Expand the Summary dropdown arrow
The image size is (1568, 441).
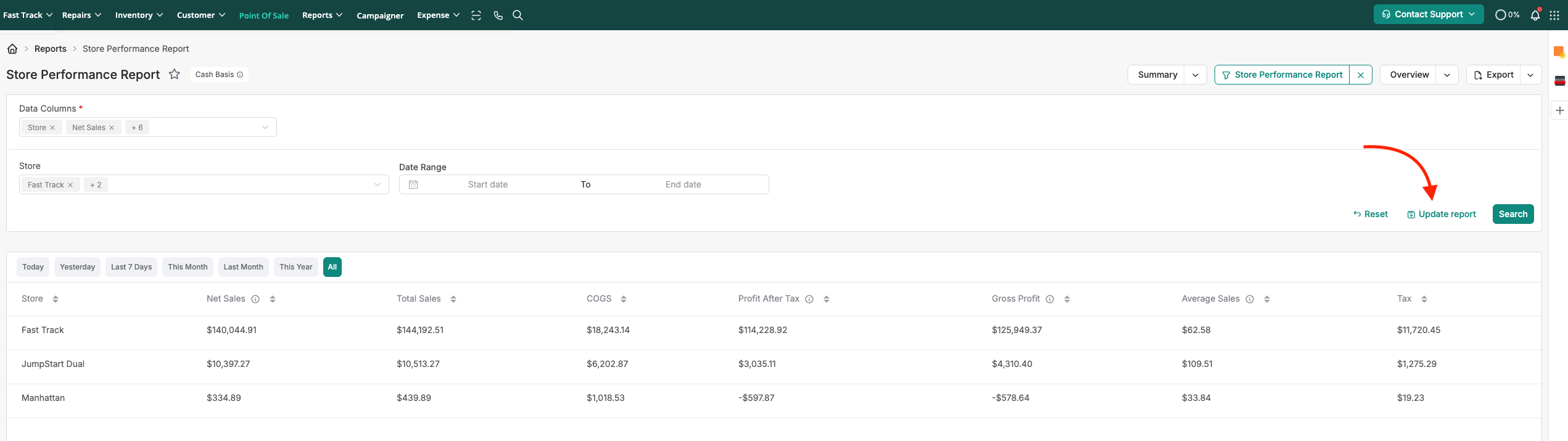coord(1195,75)
